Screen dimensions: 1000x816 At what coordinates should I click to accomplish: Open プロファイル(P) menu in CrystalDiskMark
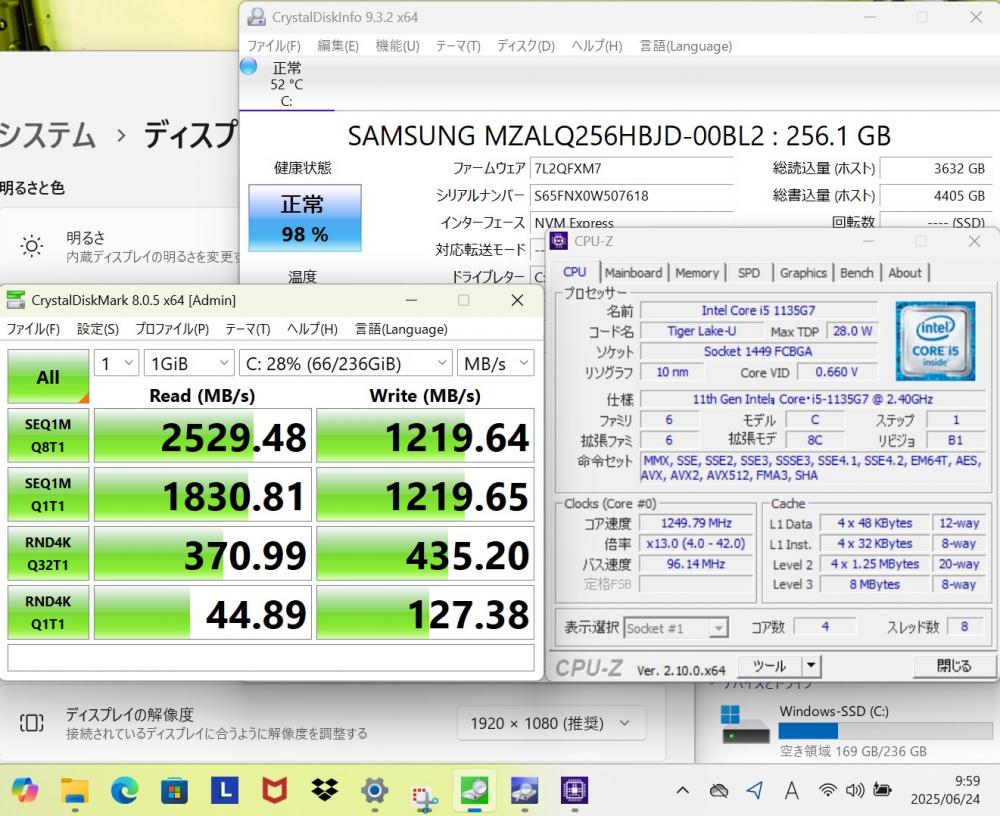pyautogui.click(x=172, y=329)
